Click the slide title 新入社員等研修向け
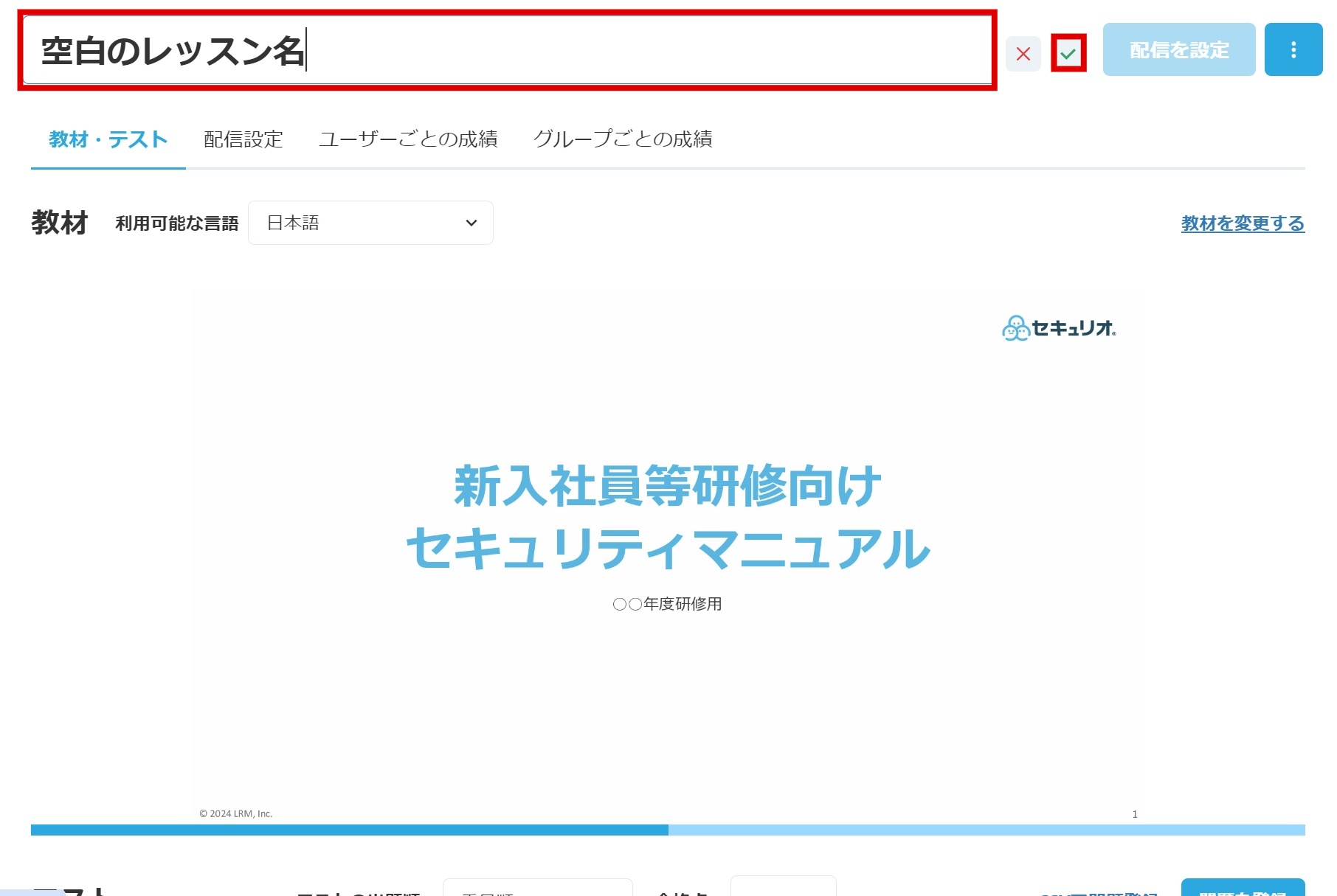 coord(668,486)
